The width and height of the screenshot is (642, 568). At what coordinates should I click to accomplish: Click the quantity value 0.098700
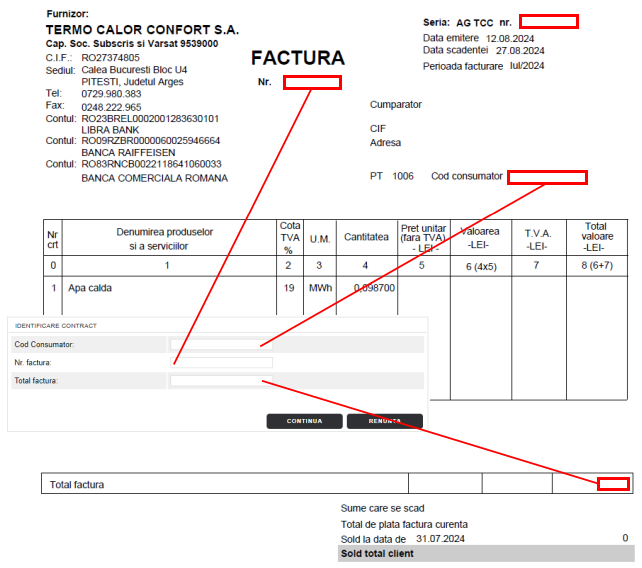click(x=374, y=288)
